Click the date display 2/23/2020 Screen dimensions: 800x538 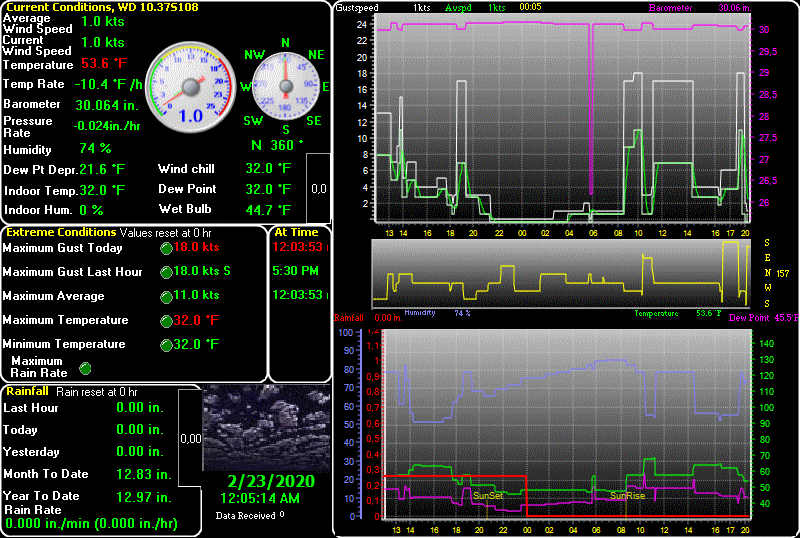pyautogui.click(x=267, y=481)
